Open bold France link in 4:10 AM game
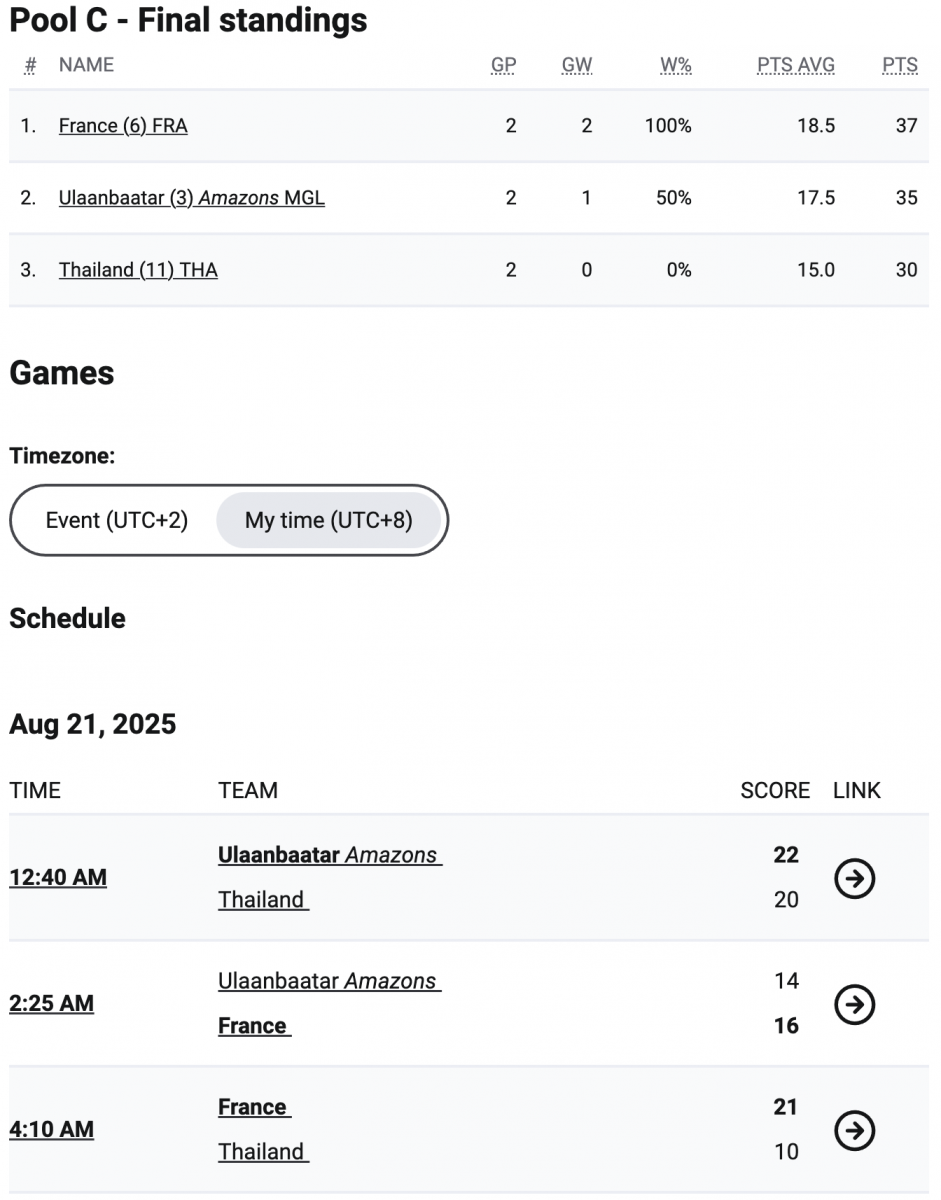 (x=255, y=1107)
